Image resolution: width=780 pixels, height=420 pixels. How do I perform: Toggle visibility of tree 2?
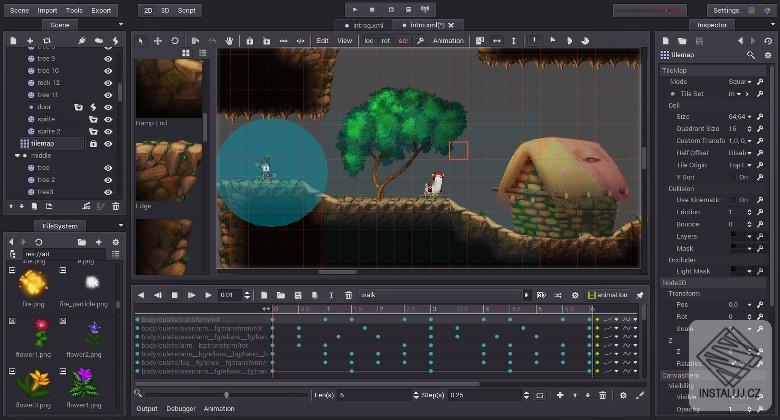coord(108,180)
